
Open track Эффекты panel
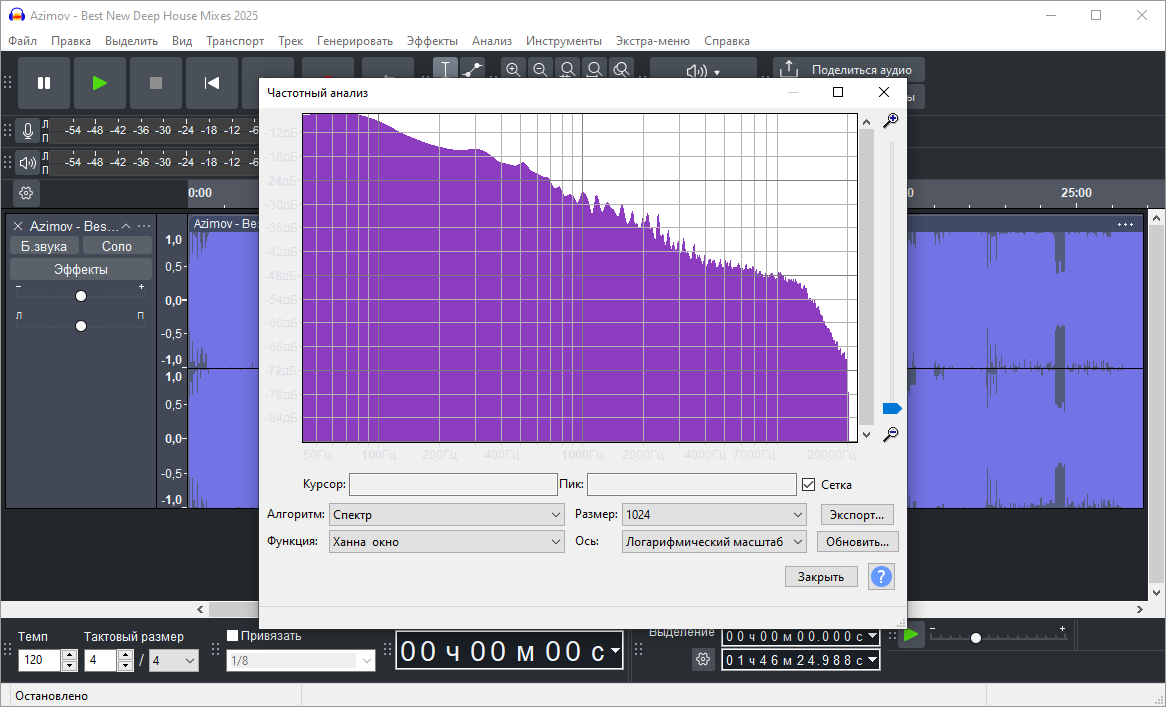pyautogui.click(x=81, y=269)
